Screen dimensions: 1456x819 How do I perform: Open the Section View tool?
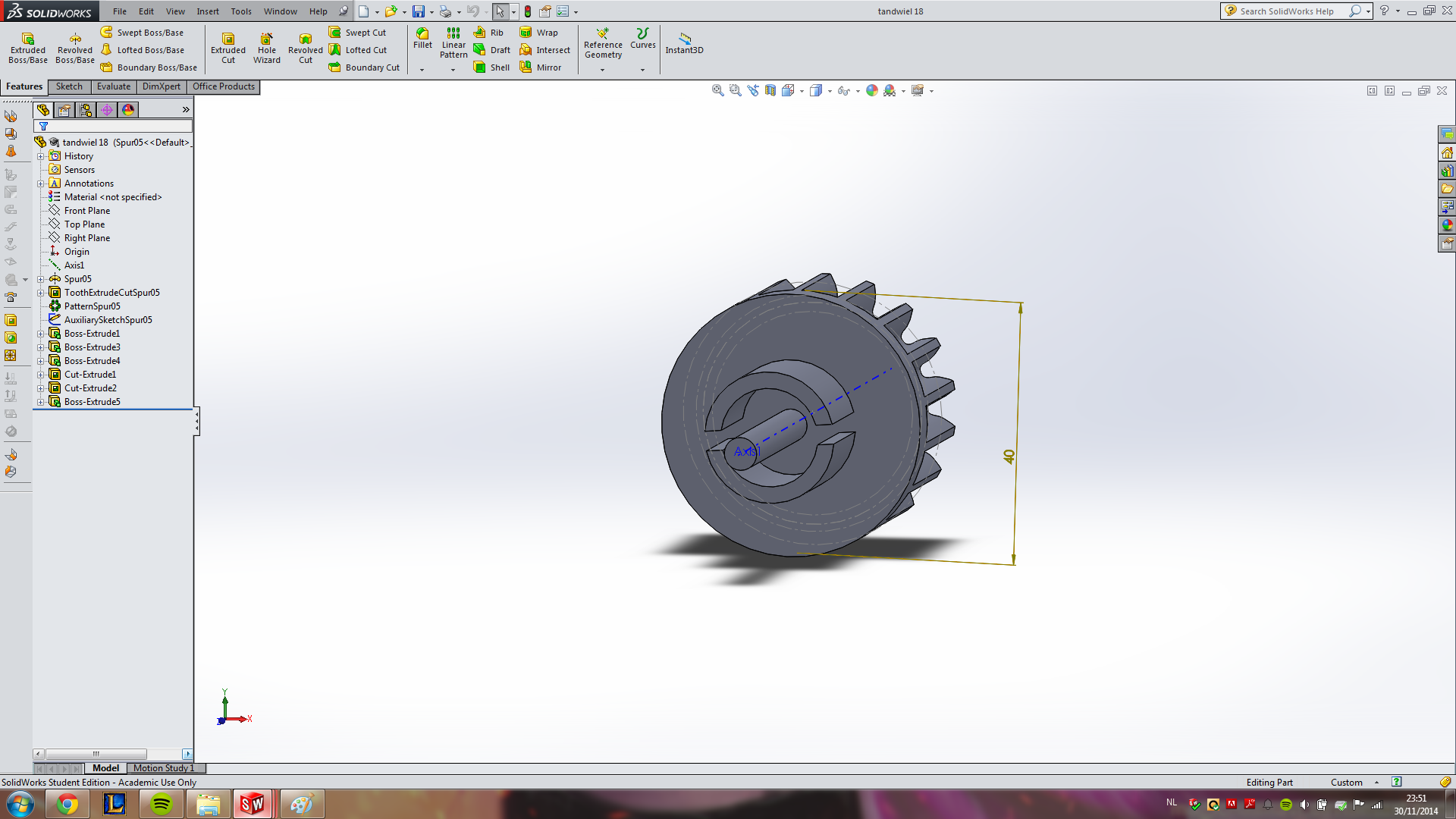pos(770,90)
